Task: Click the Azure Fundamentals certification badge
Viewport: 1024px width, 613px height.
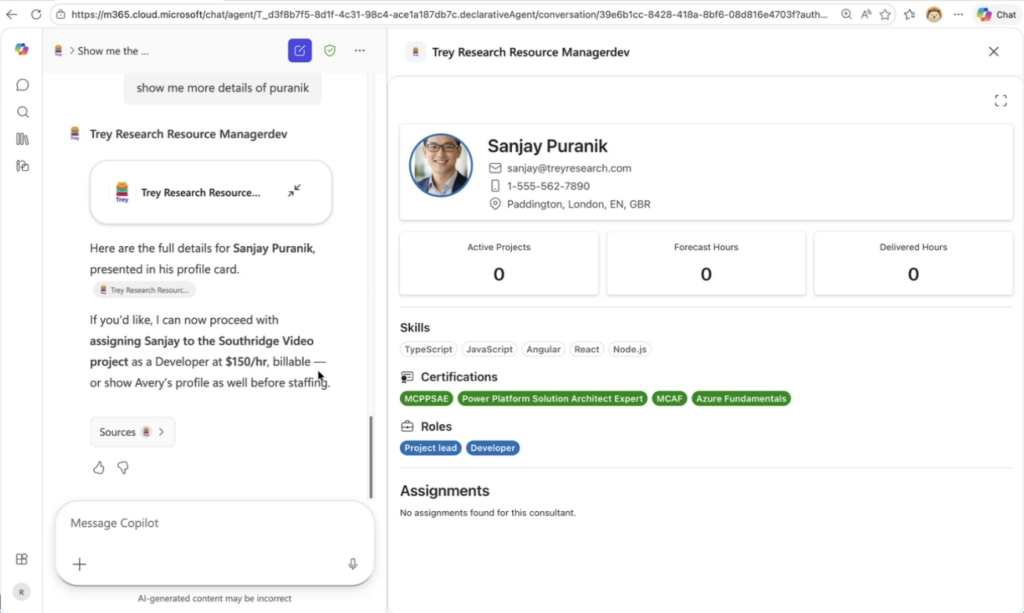Action: point(741,398)
